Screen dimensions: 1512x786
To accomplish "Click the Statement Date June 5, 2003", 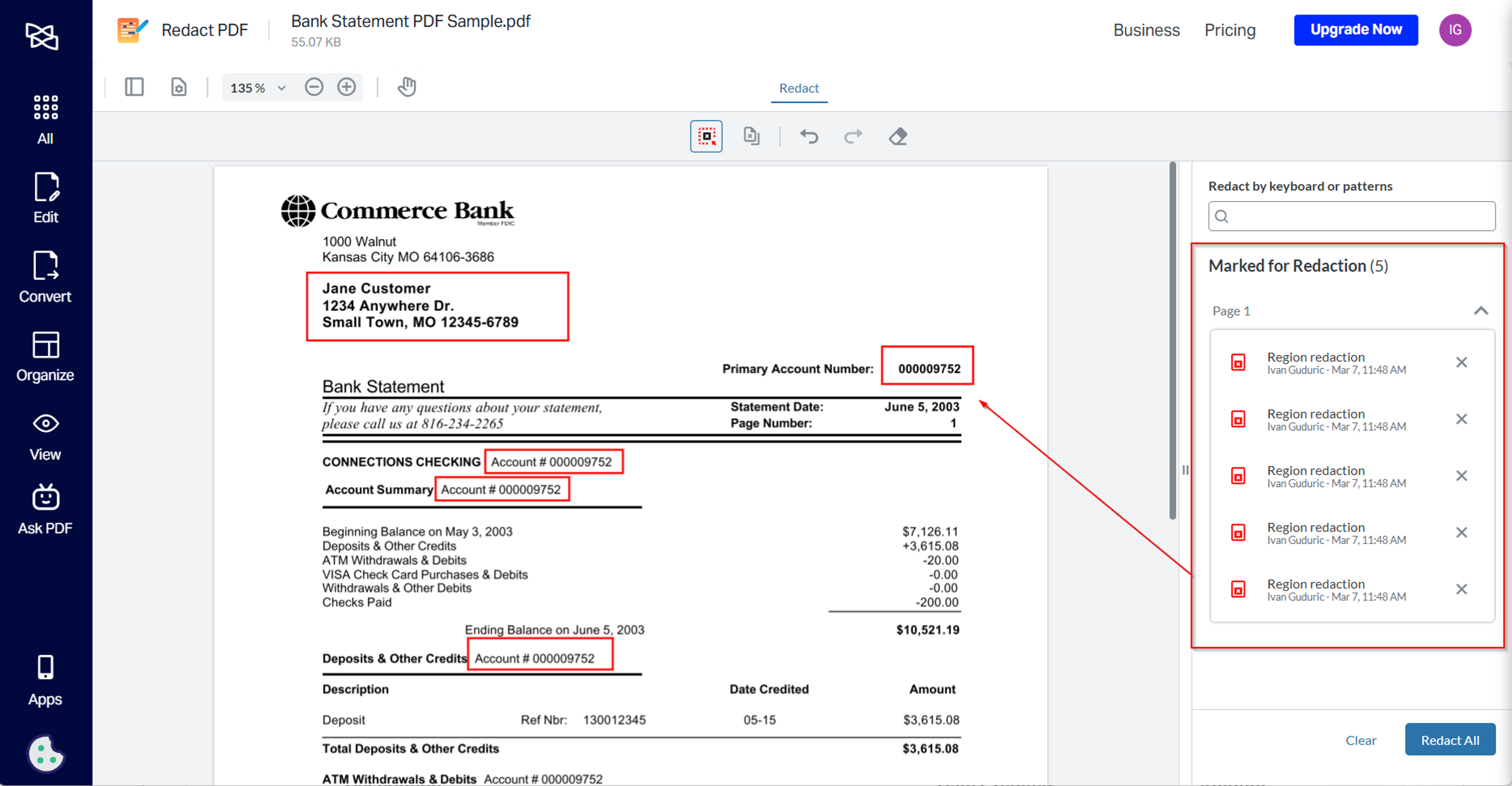I will [921, 407].
